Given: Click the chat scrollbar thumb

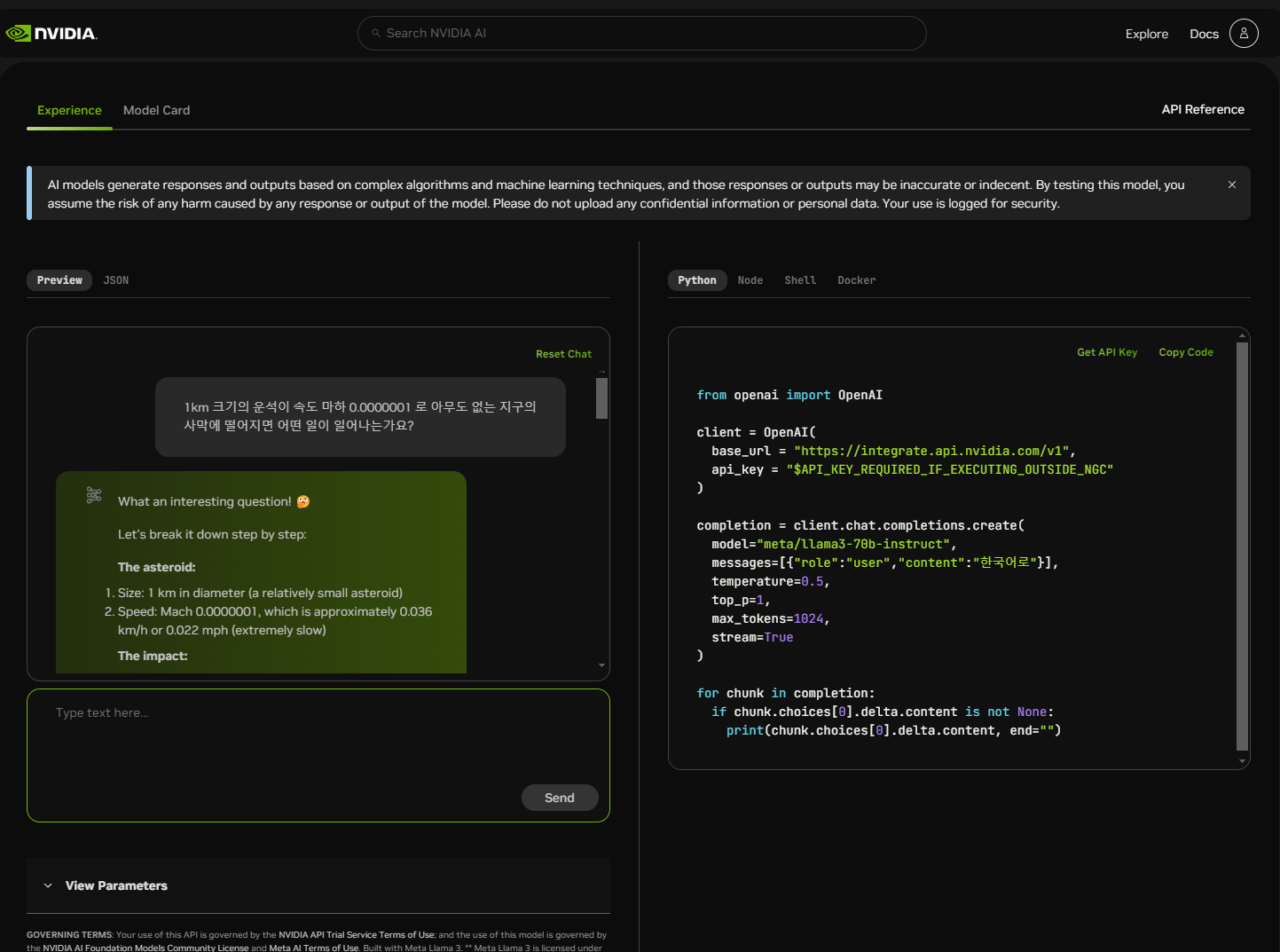Looking at the screenshot, I should (x=601, y=398).
